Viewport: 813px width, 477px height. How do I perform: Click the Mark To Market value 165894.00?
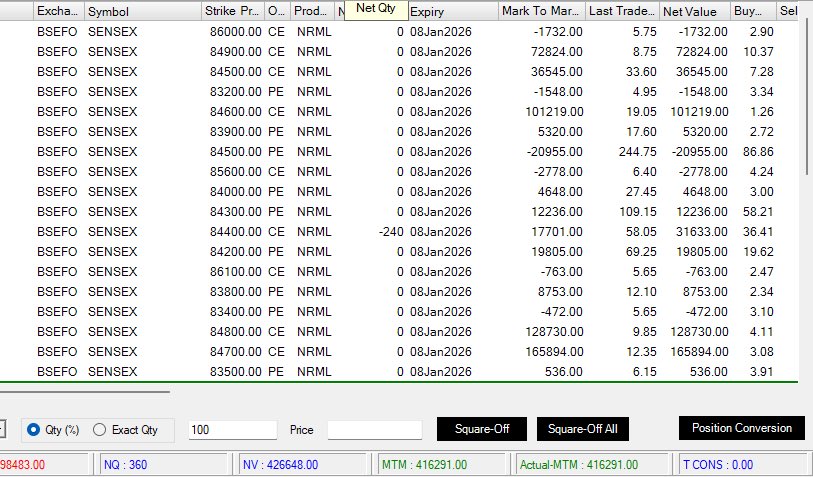554,352
